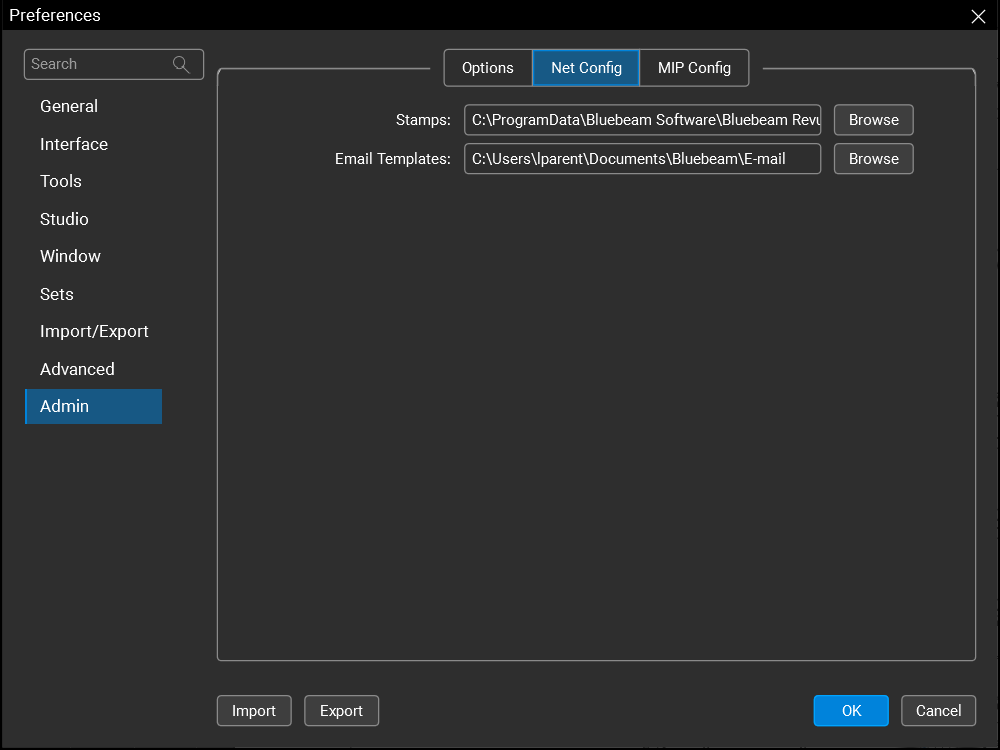The image size is (1000, 750).
Task: Select Import/Export in the sidebar
Action: pos(93,332)
